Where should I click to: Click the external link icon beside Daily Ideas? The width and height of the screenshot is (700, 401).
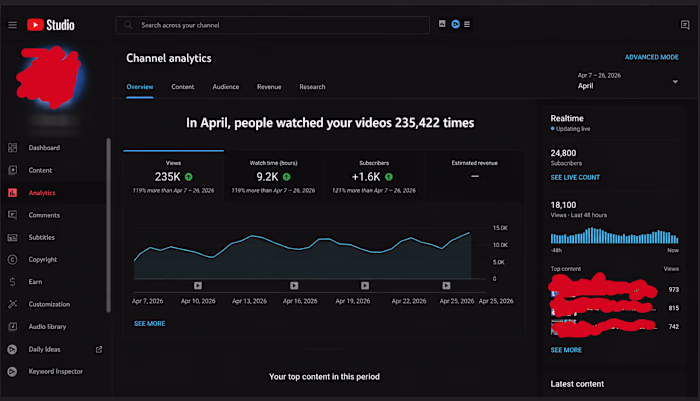99,349
